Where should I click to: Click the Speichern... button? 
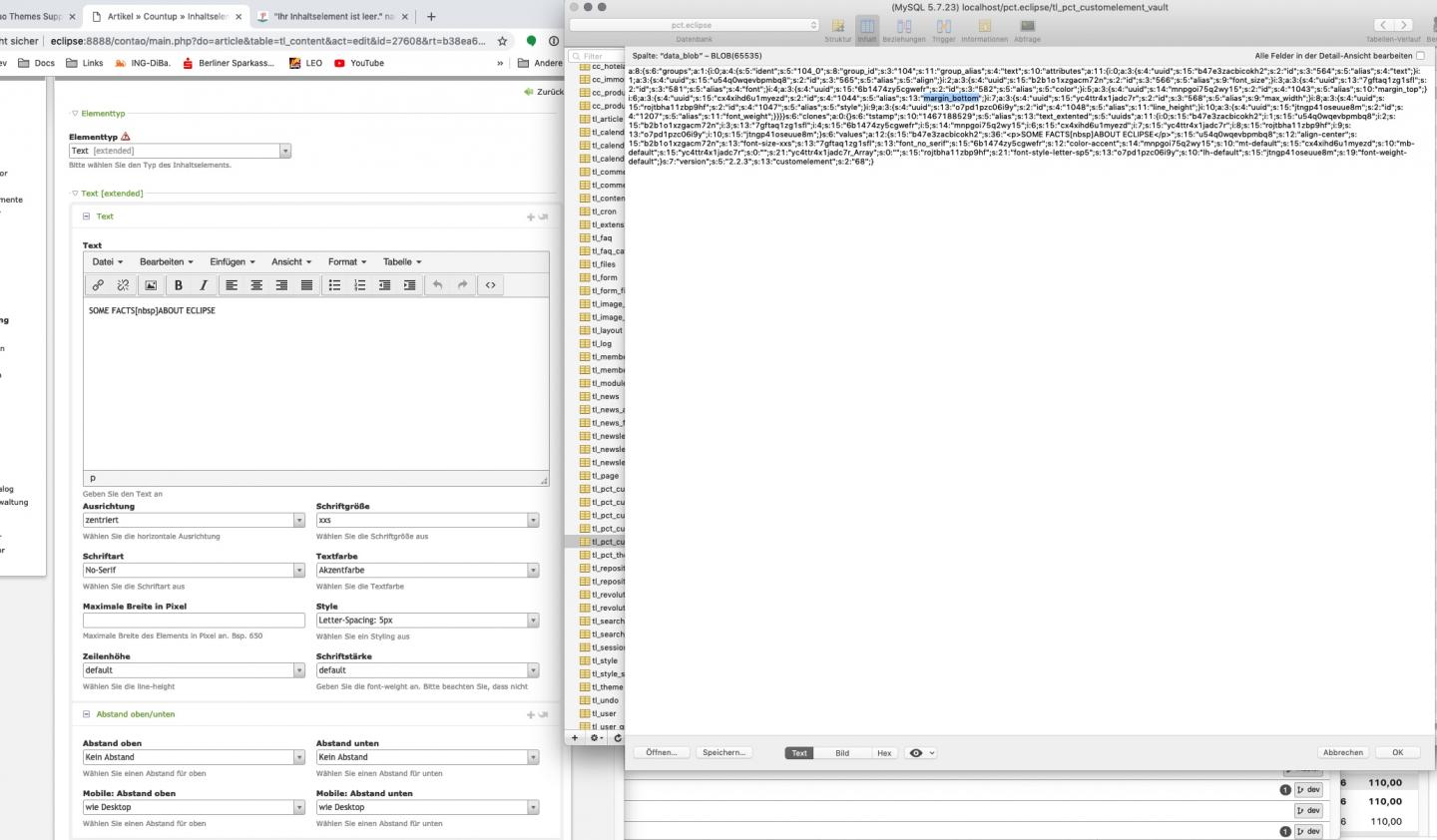(x=723, y=752)
